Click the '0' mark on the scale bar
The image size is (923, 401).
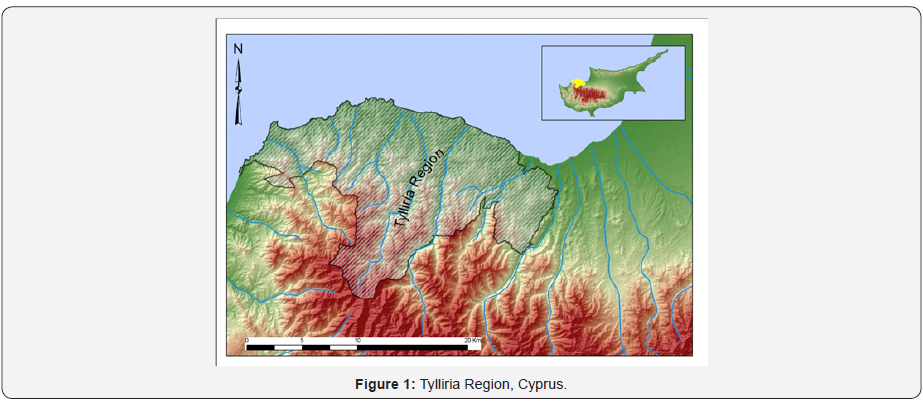click(x=246, y=340)
